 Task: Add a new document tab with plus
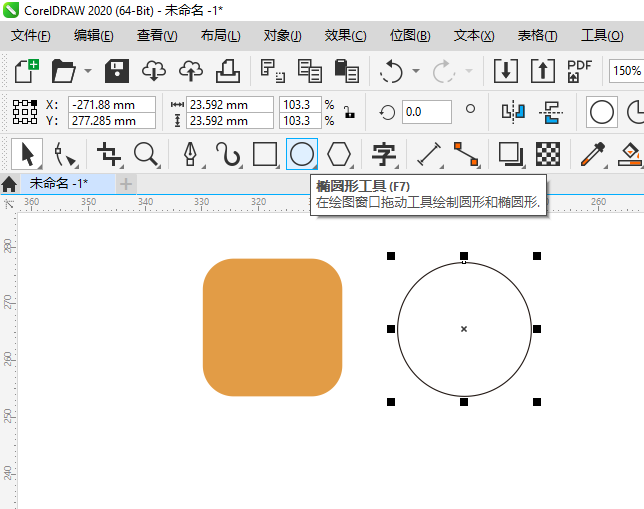(126, 184)
